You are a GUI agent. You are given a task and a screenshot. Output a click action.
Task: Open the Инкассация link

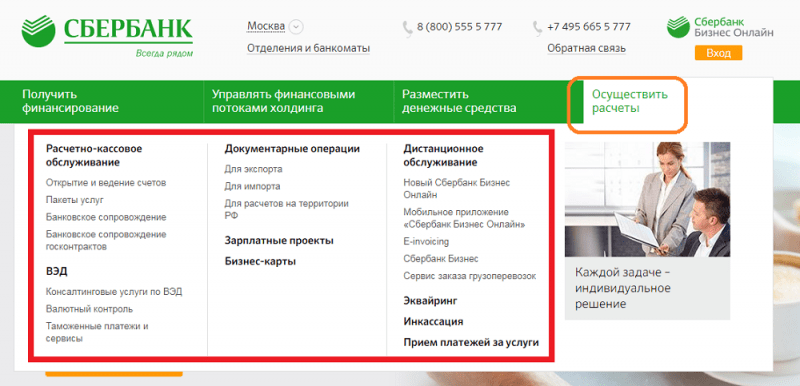tap(433, 322)
